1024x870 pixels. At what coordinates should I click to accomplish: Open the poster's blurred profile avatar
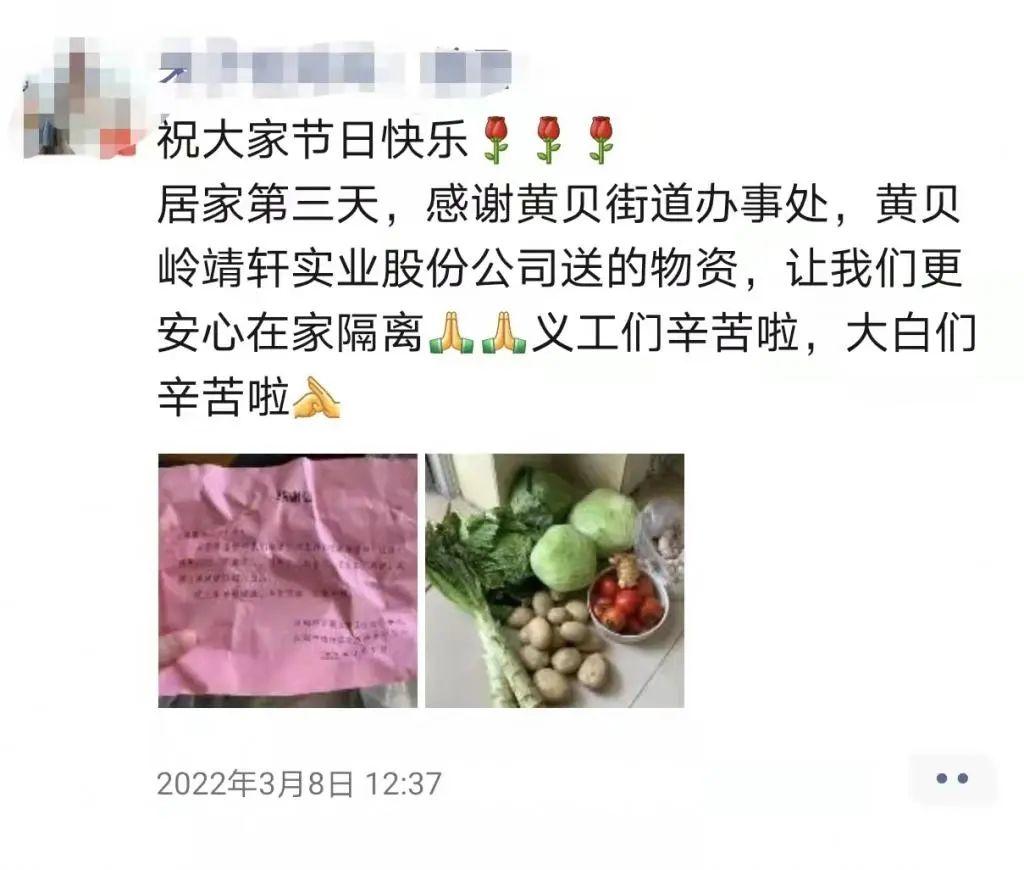point(80,98)
